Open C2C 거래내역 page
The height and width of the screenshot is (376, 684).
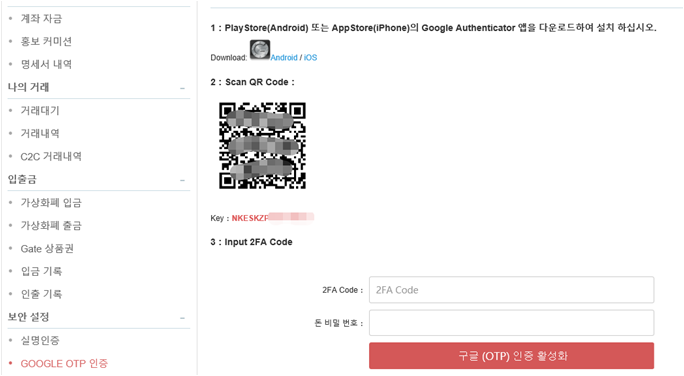tap(51, 156)
